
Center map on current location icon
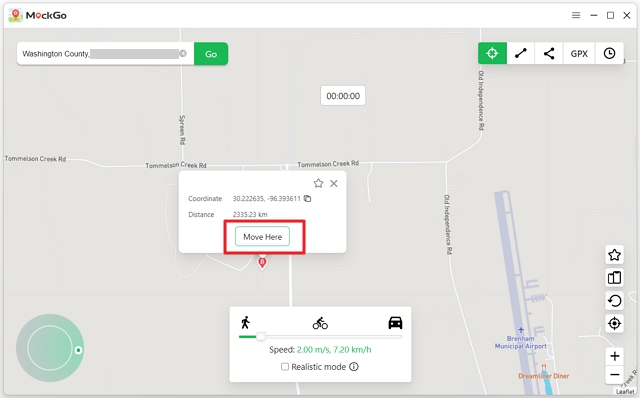[x=614, y=324]
